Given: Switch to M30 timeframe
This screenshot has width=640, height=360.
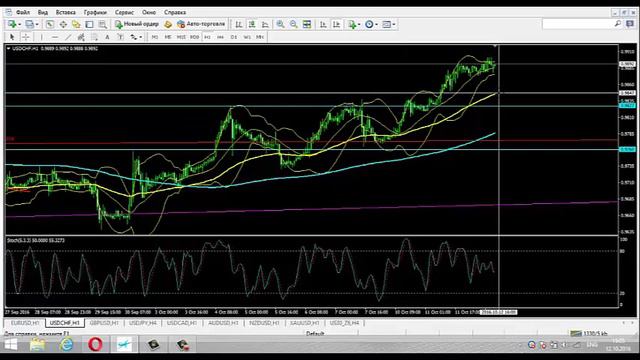Looking at the screenshot, I should (x=194, y=37).
